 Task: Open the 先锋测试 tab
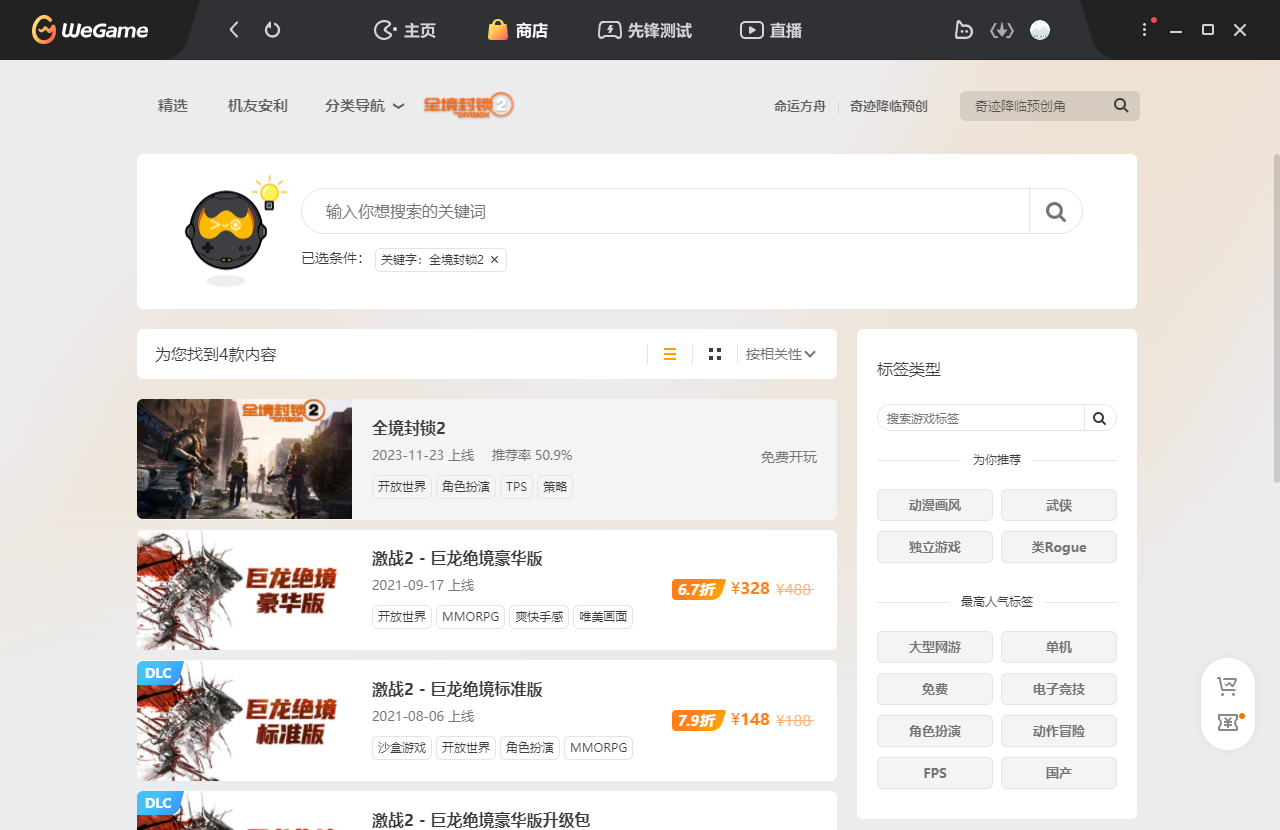click(x=644, y=30)
